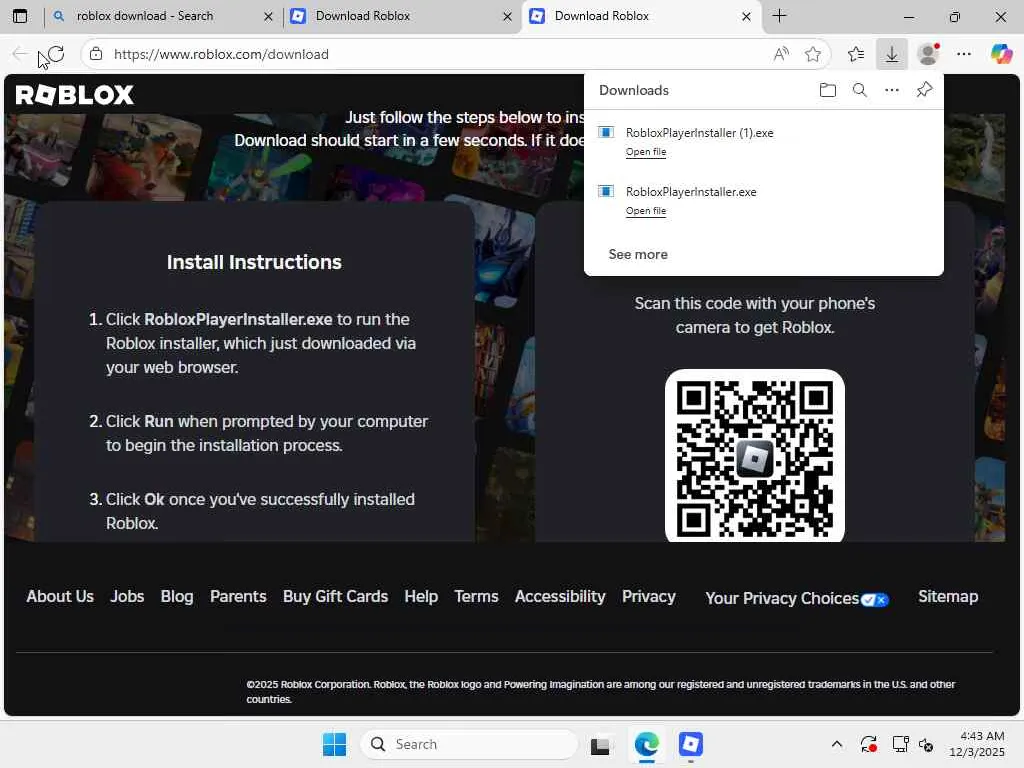Search downloads with magnifier icon
Viewport: 1024px width, 768px height.
tap(859, 90)
